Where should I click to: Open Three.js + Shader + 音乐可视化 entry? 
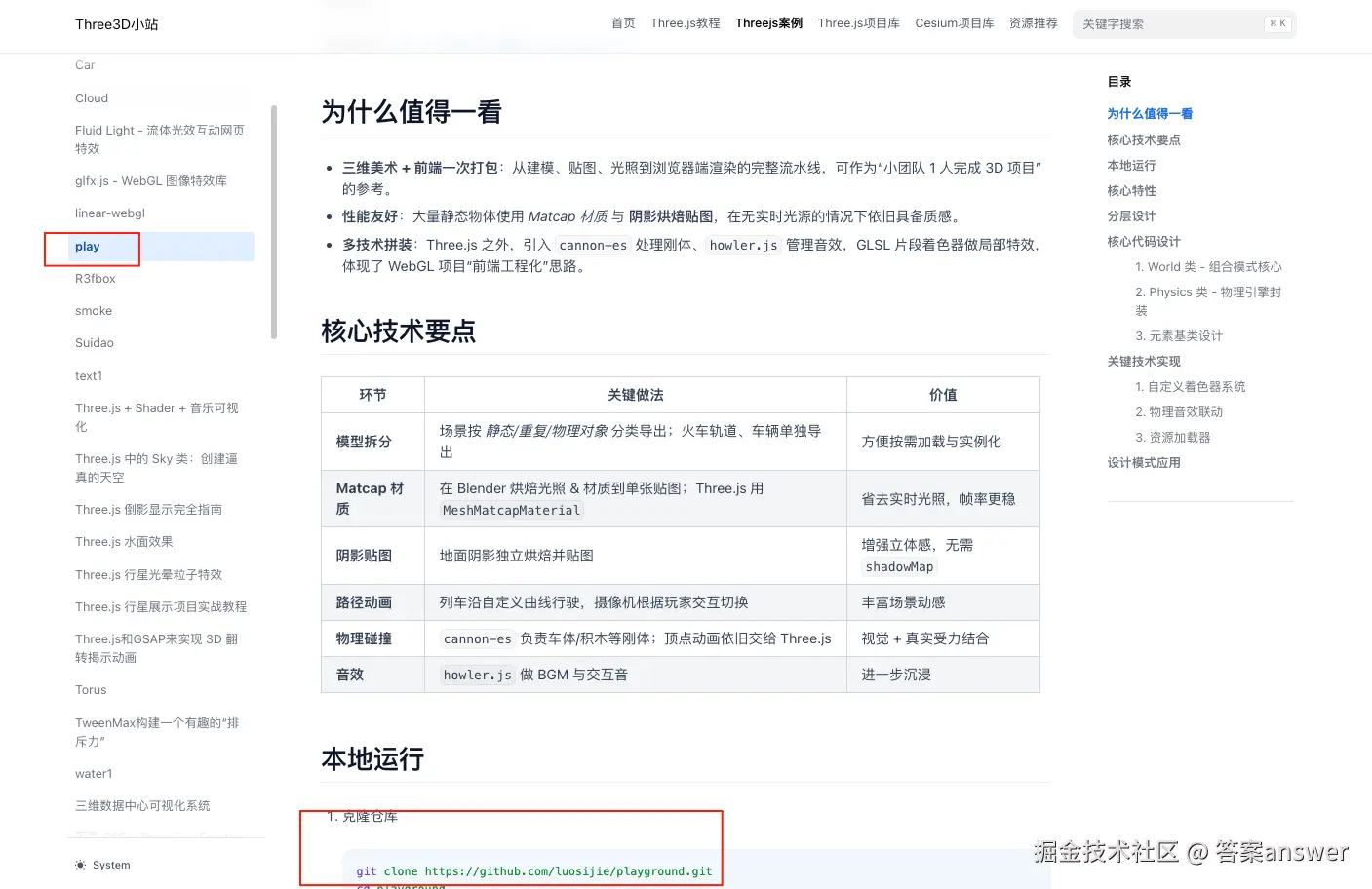click(x=158, y=417)
